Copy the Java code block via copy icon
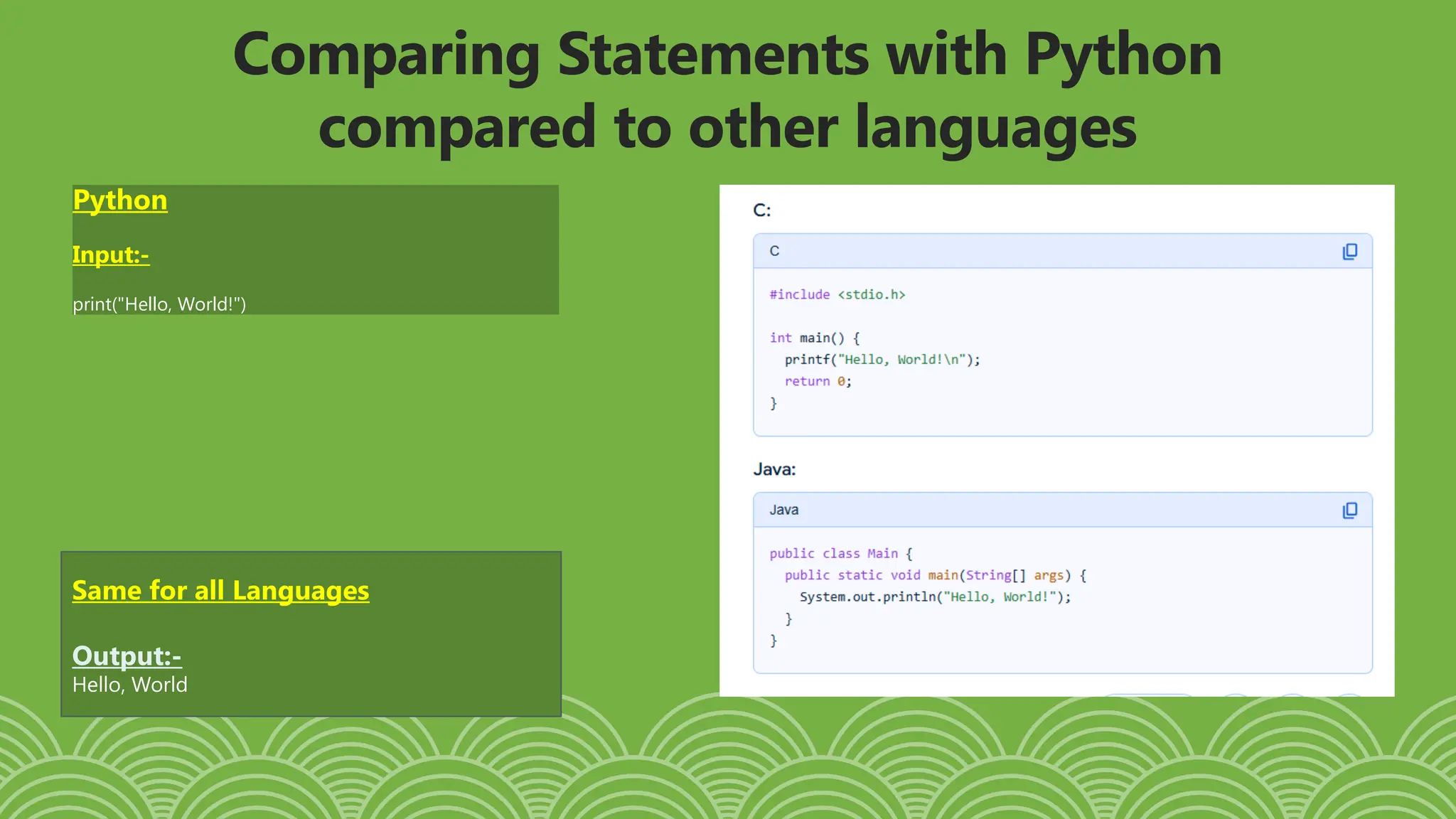The width and height of the screenshot is (1456, 819). pos(1349,510)
